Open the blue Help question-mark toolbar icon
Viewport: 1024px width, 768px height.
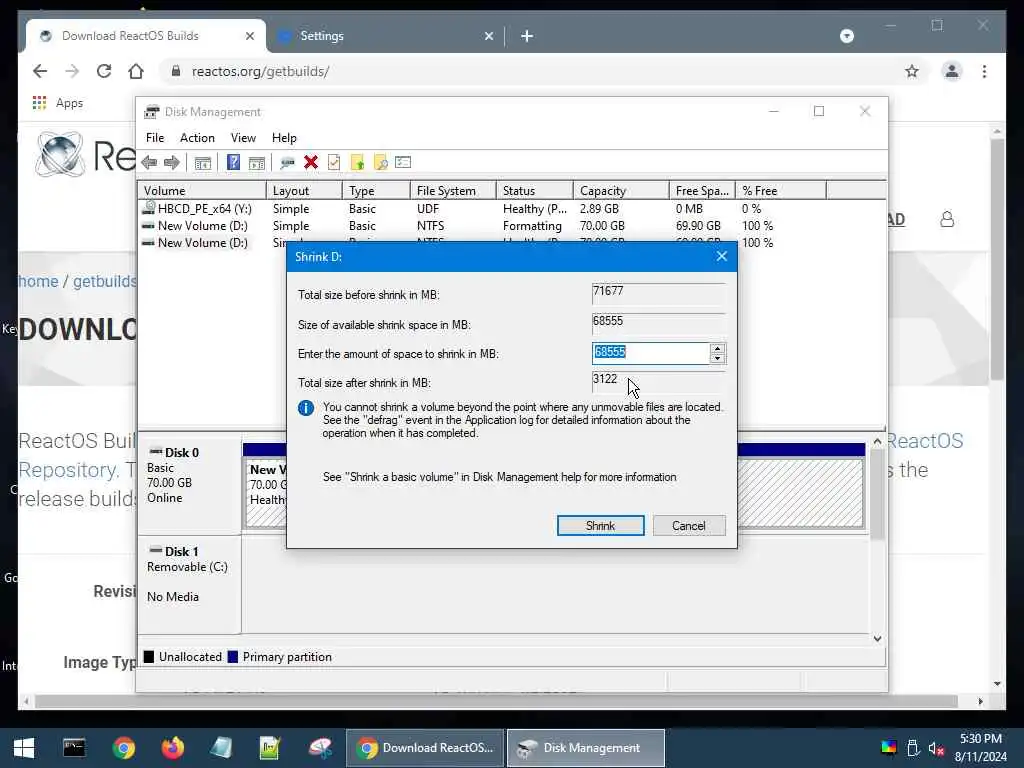point(233,162)
